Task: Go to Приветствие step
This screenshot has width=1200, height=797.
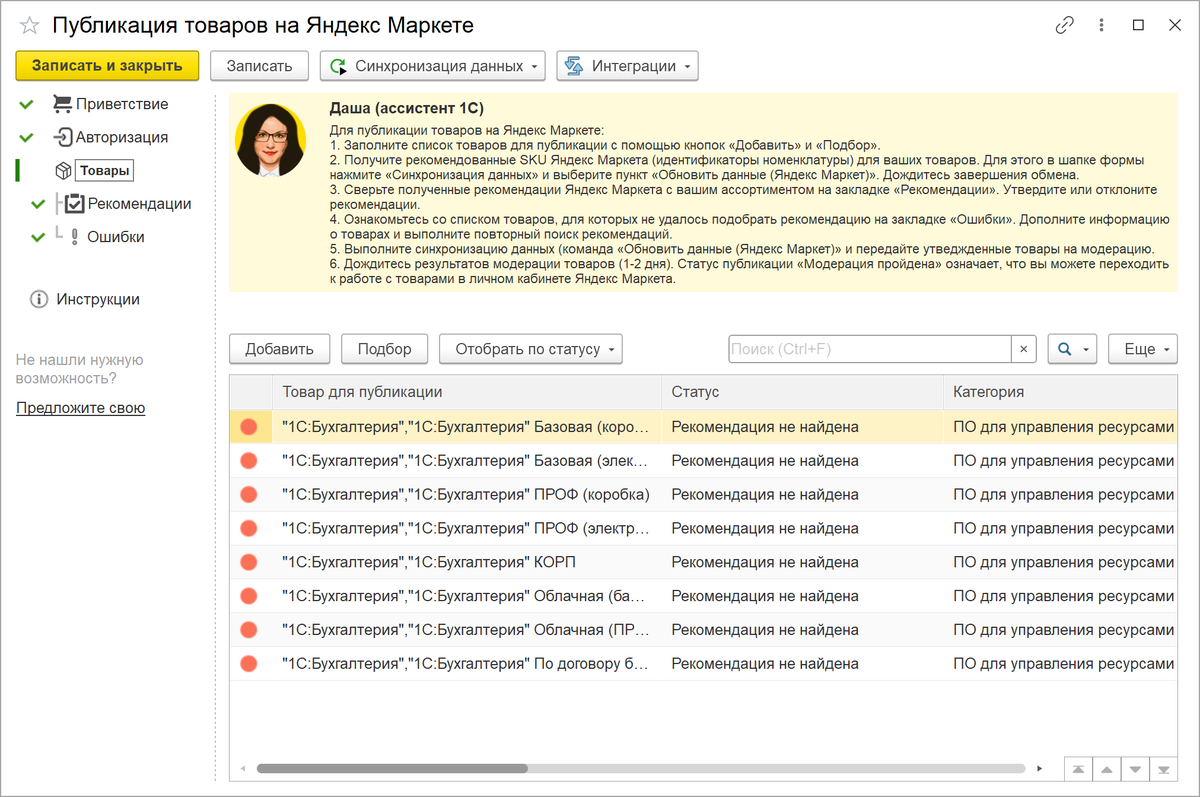Action: click(x=122, y=104)
